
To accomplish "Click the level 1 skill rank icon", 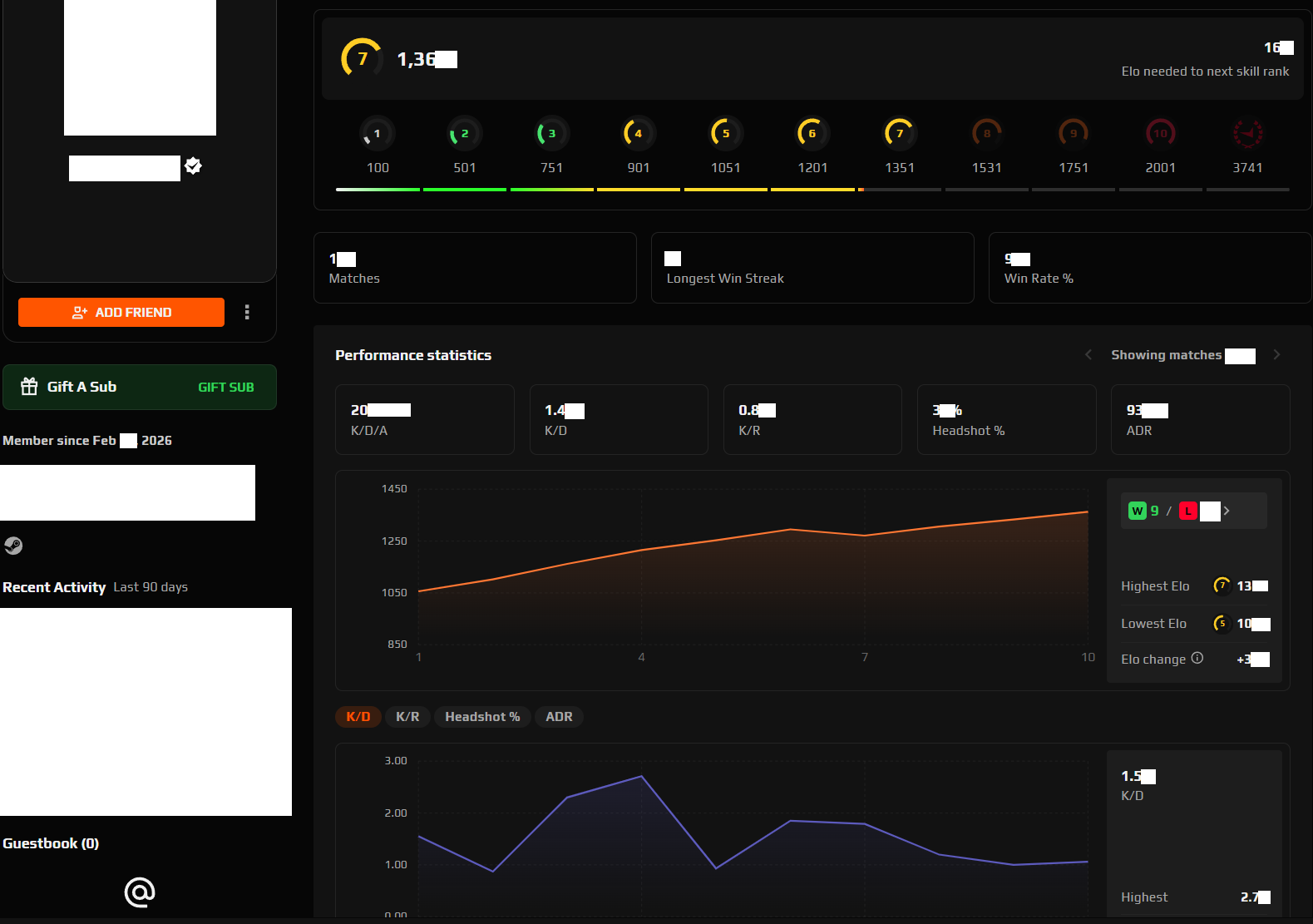I will 377,134.
